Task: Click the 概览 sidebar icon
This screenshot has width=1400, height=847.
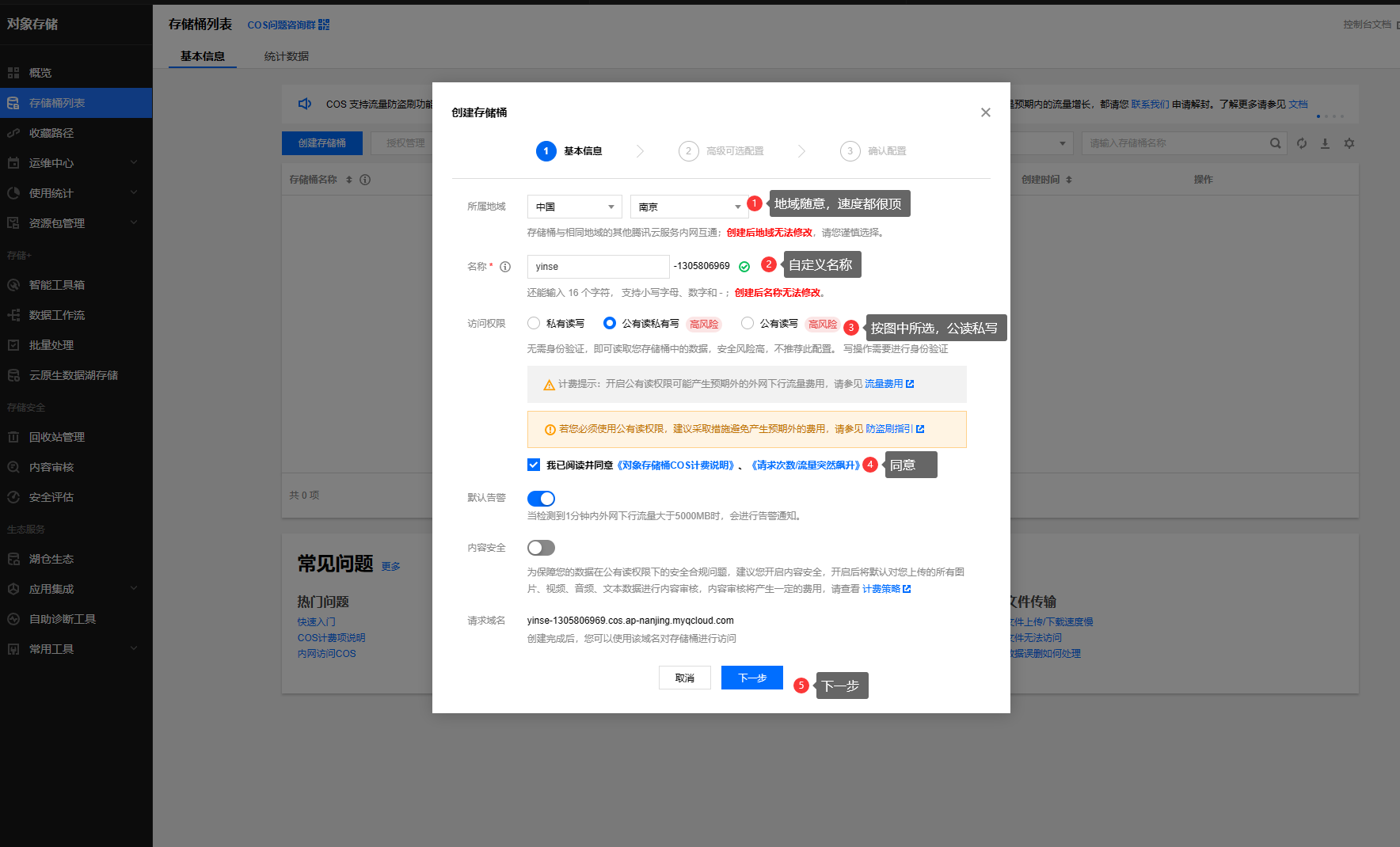Action: pos(13,73)
